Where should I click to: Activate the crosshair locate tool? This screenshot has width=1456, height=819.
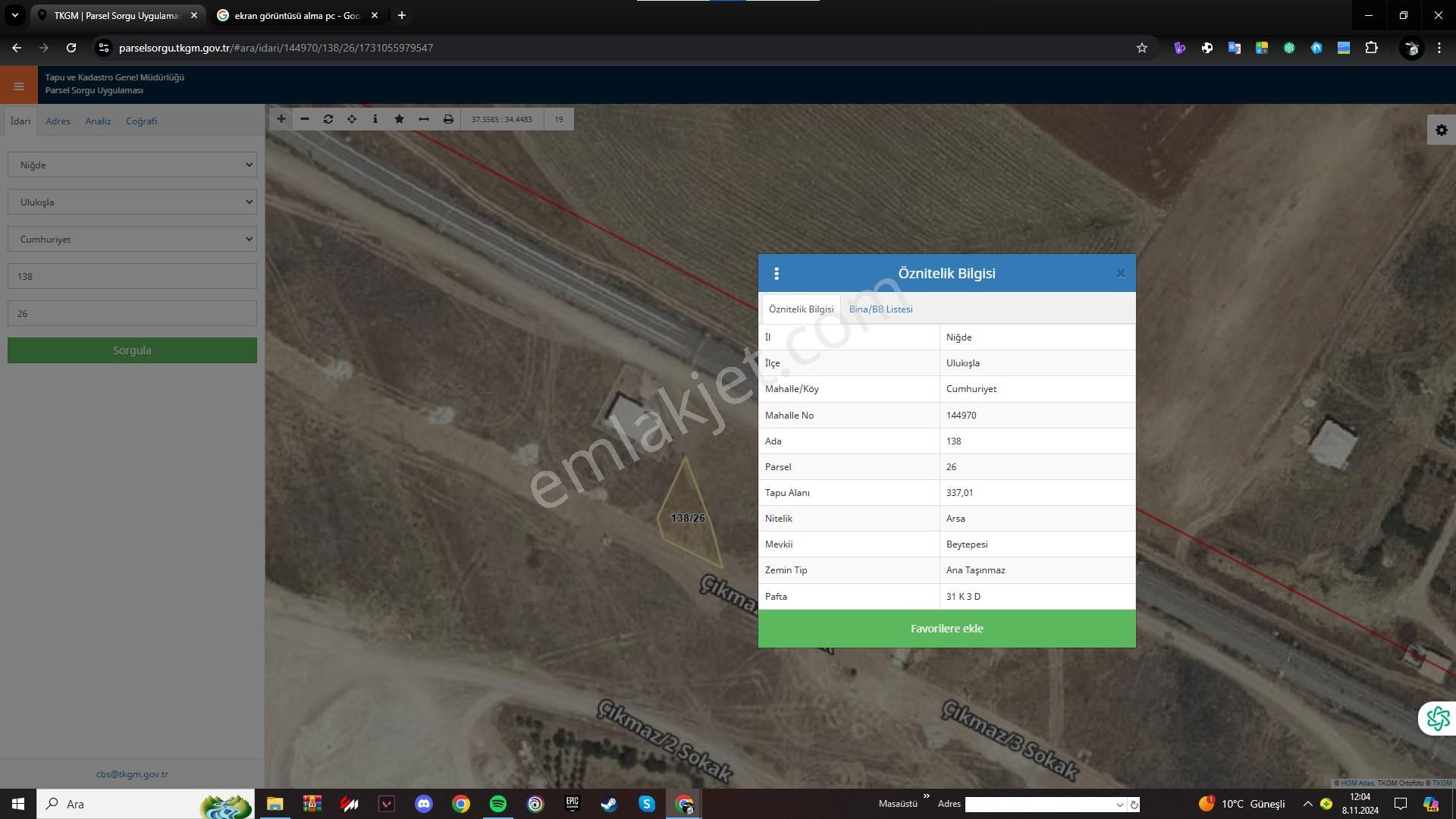click(352, 119)
